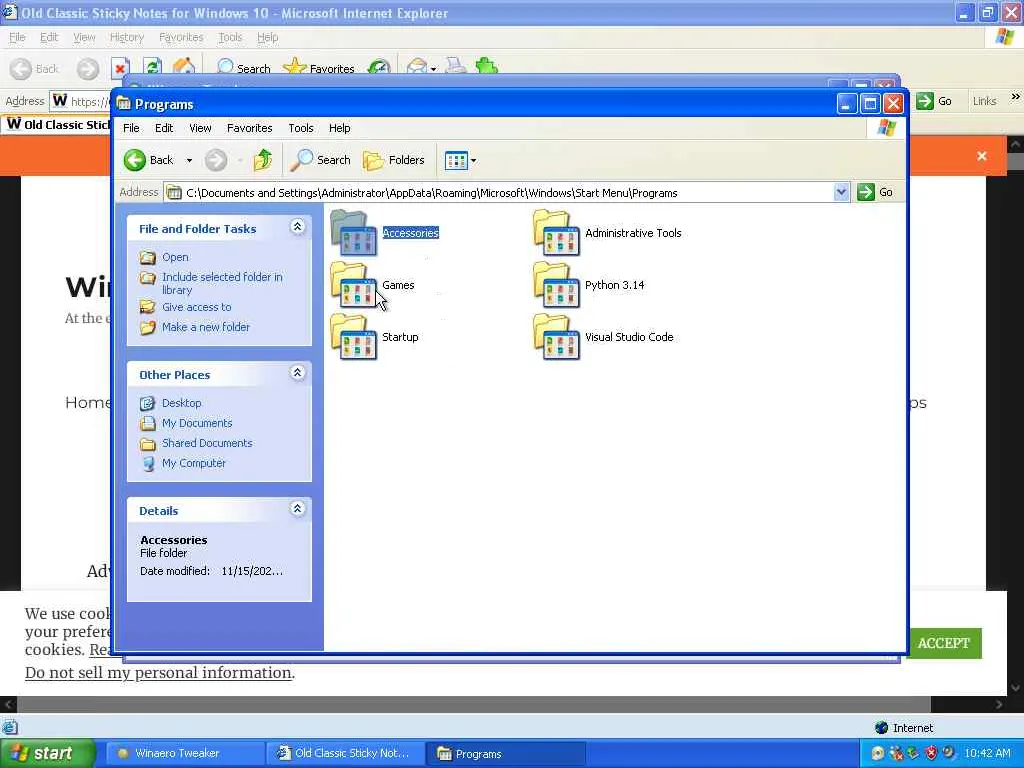Screen dimensions: 1024x768
Task: Collapse the Other Places panel
Action: click(x=297, y=373)
